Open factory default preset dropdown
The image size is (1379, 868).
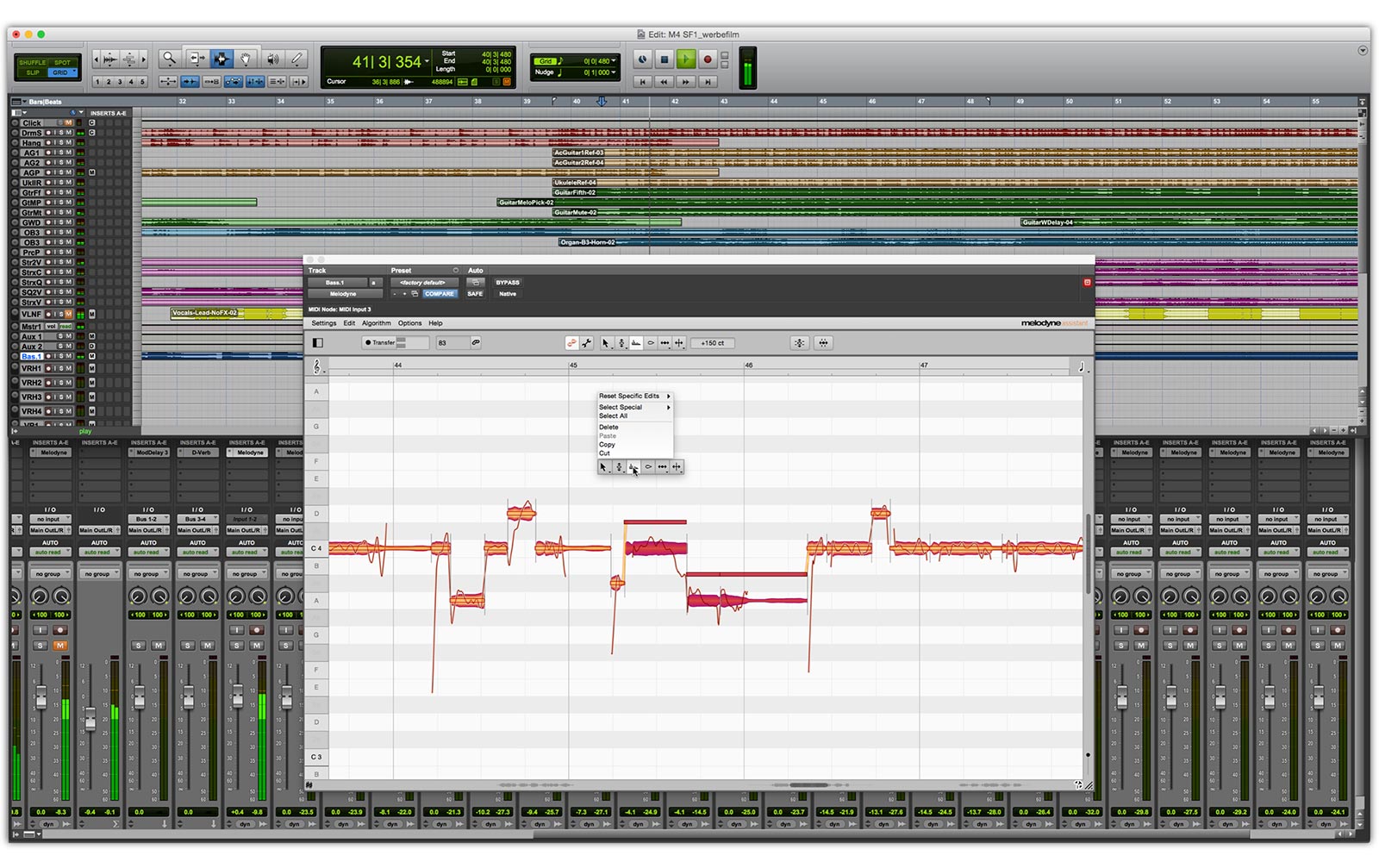[x=422, y=283]
